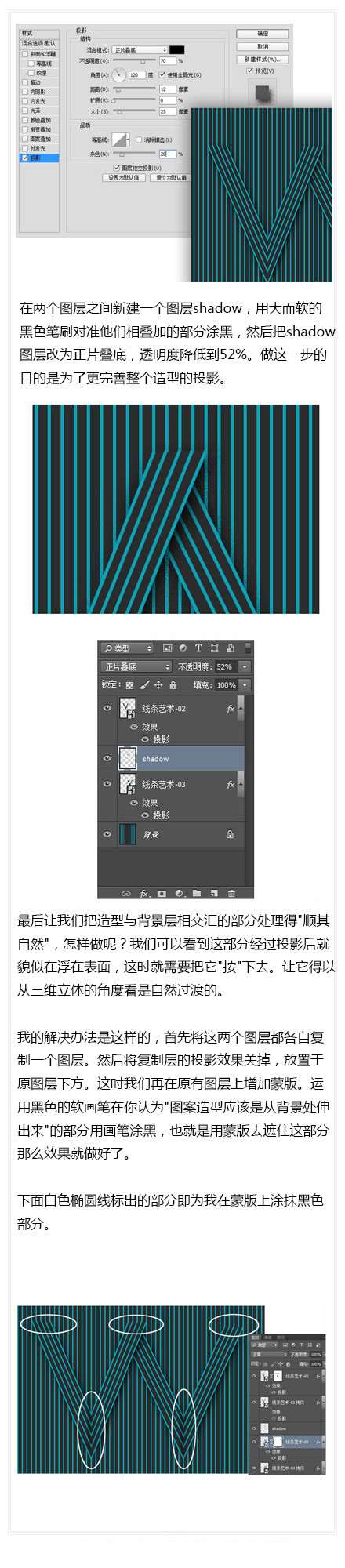Click the create new group folder icon
The image size is (345, 1568).
[x=196, y=893]
